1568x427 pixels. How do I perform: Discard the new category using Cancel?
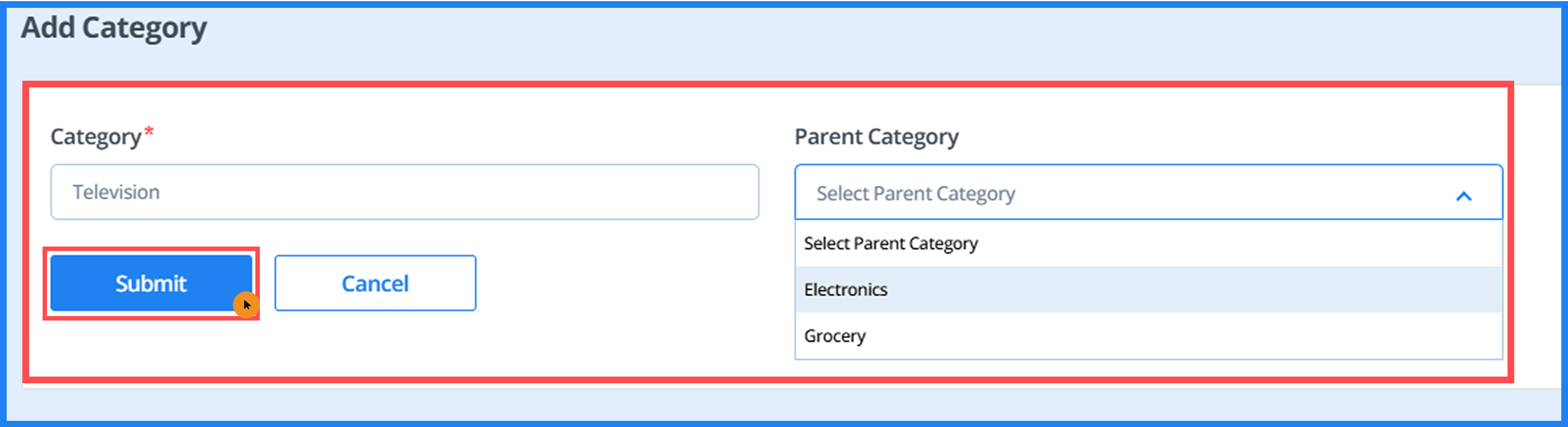pos(375,283)
